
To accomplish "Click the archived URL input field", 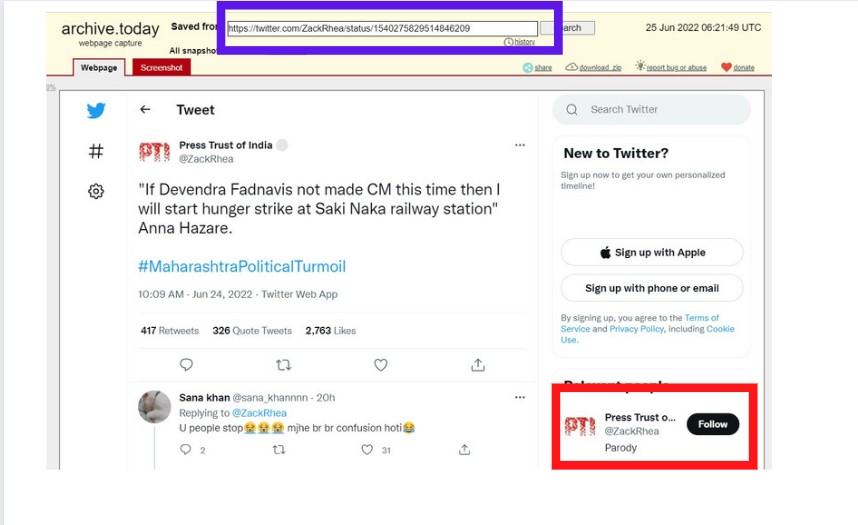I will pyautogui.click(x=382, y=29).
